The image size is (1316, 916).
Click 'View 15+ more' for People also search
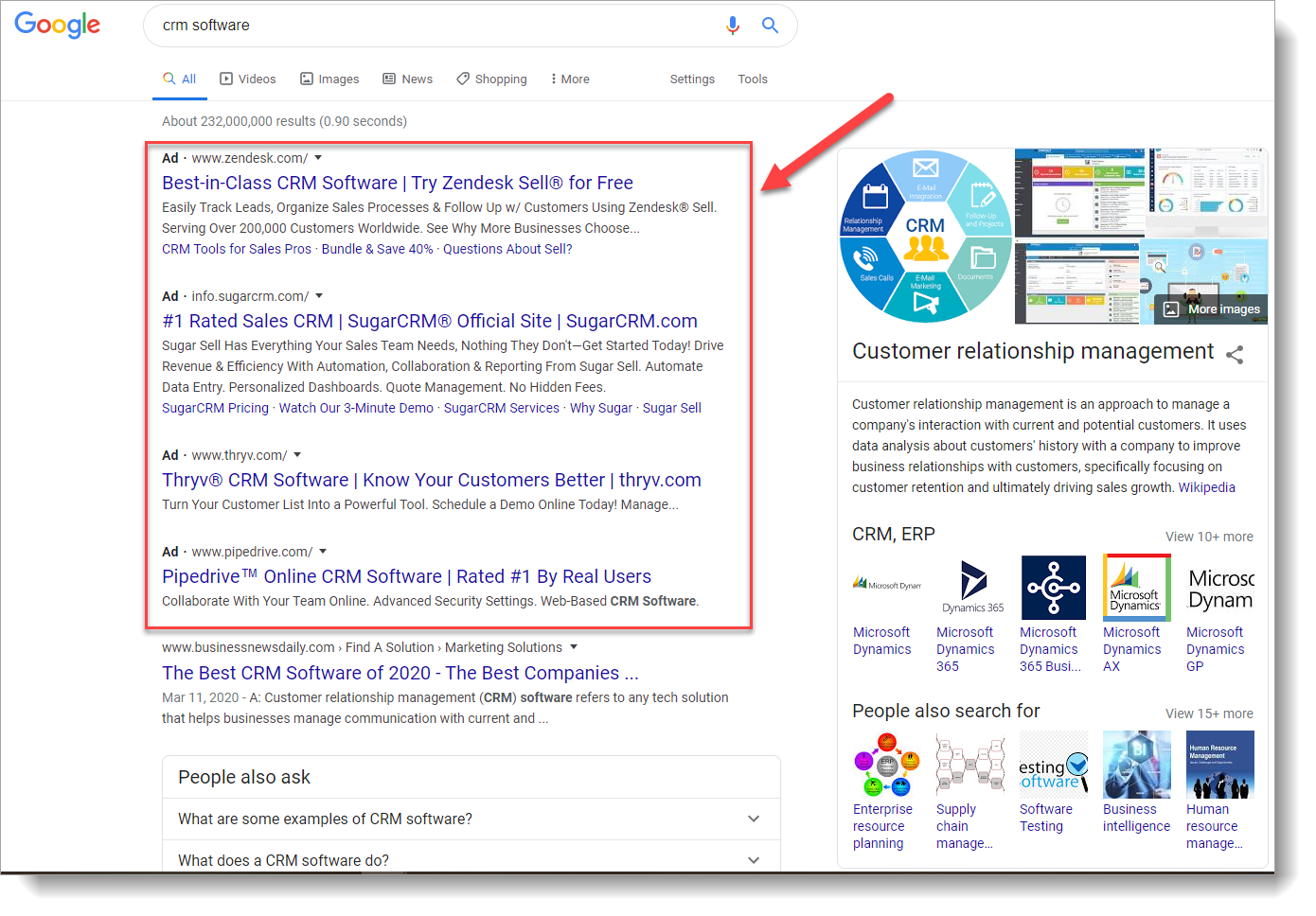(1209, 713)
